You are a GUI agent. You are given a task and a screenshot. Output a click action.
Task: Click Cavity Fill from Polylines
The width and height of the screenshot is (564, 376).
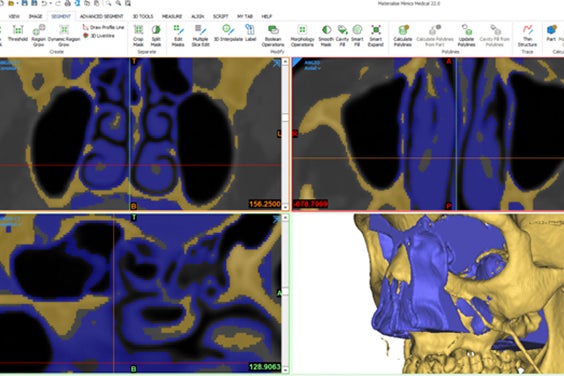point(495,36)
